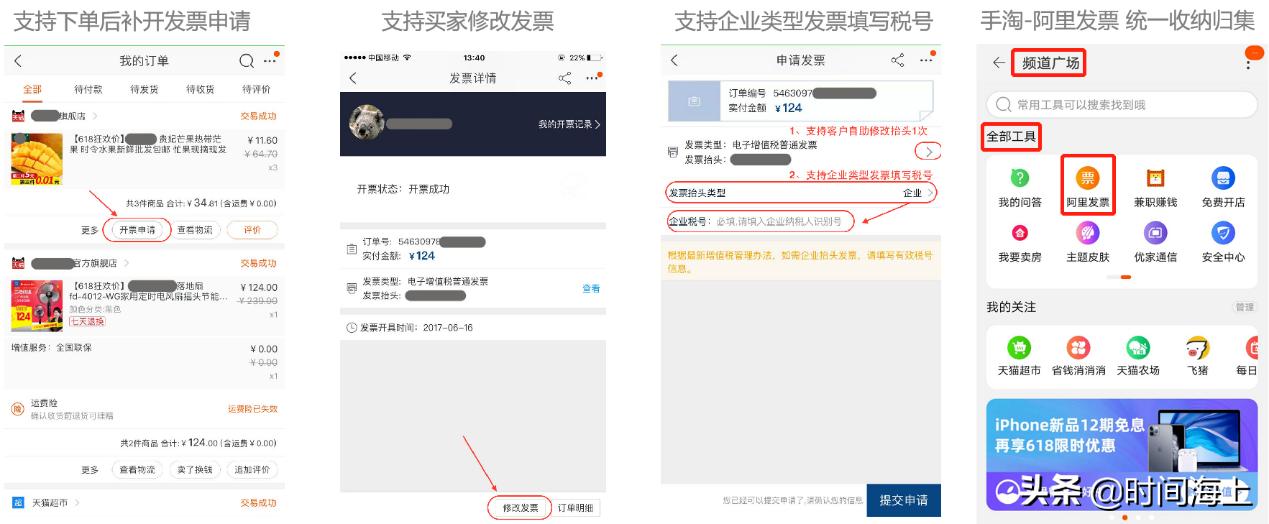Tap the 开票状态：开票成功 text
This screenshot has height=524, width=1269.
click(x=403, y=189)
